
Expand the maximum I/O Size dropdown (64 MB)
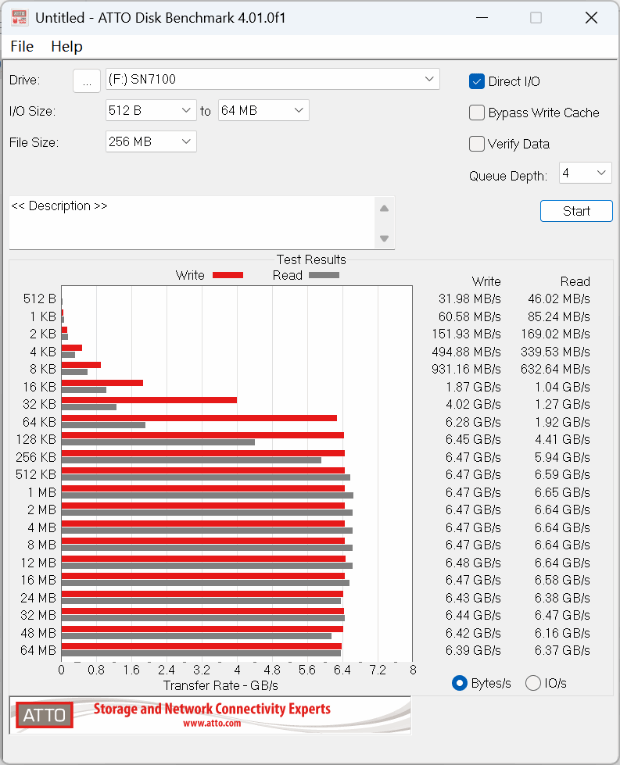[263, 110]
